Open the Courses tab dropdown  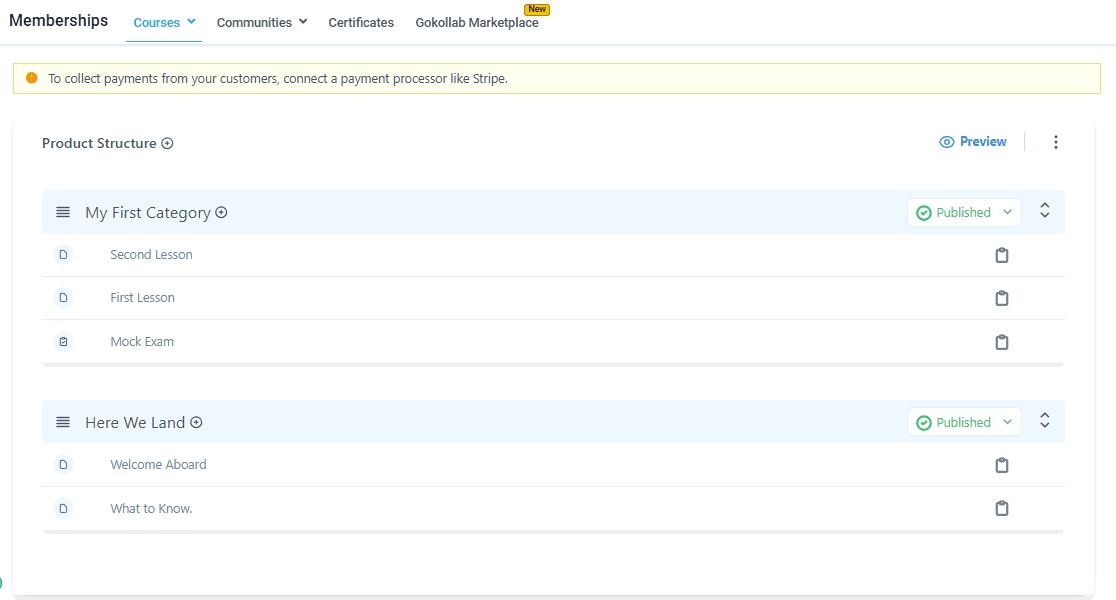tap(164, 22)
